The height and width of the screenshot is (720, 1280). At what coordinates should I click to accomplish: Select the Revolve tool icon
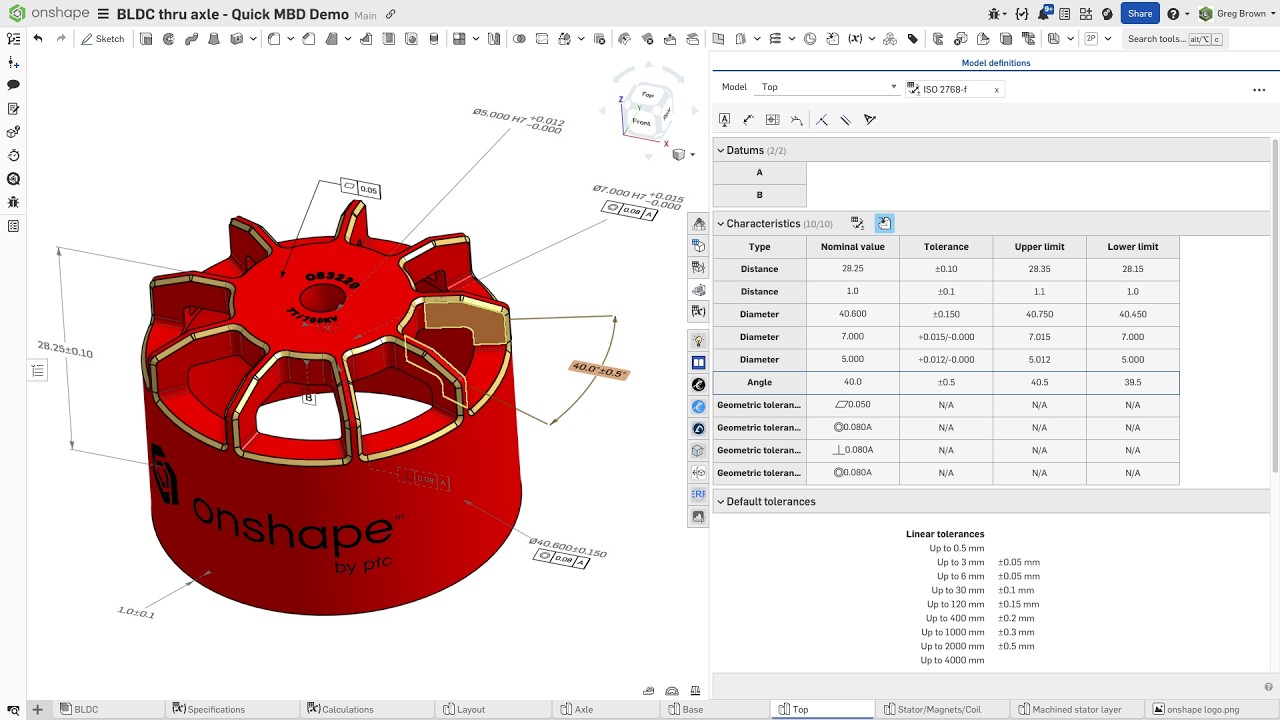coord(168,39)
